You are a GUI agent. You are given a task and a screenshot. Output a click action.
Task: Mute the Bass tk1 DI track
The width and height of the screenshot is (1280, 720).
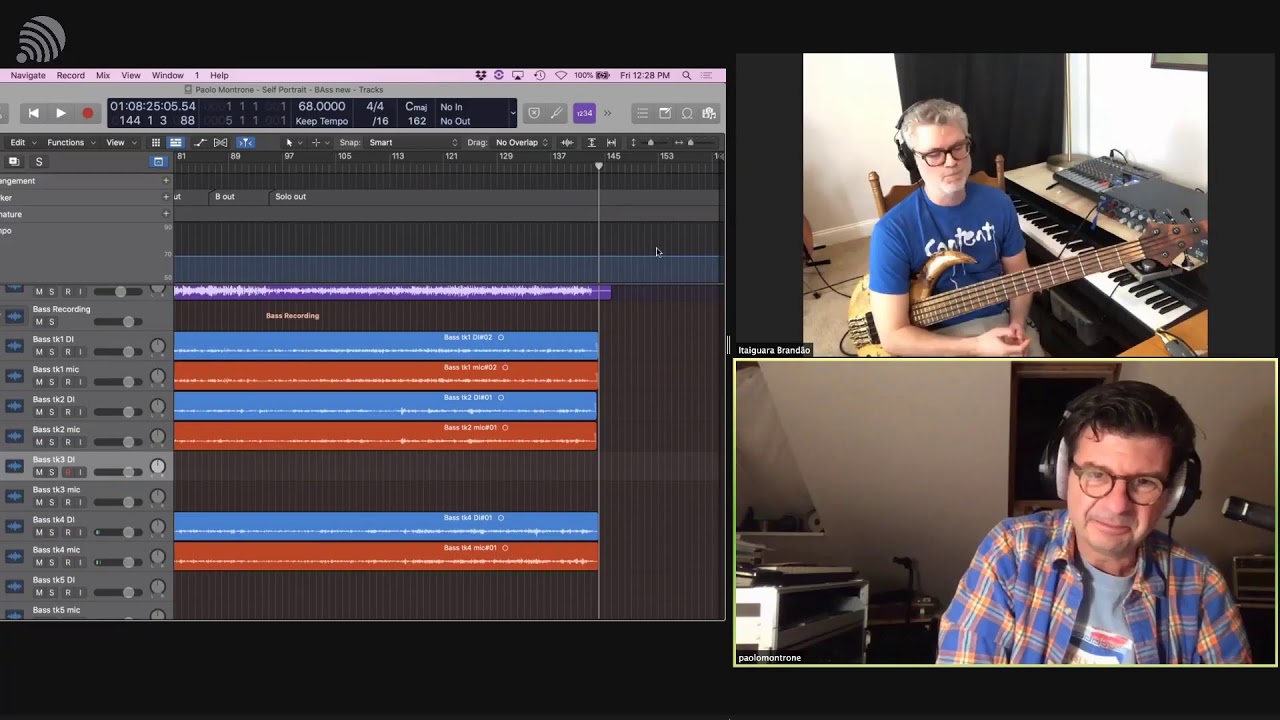[x=39, y=352]
